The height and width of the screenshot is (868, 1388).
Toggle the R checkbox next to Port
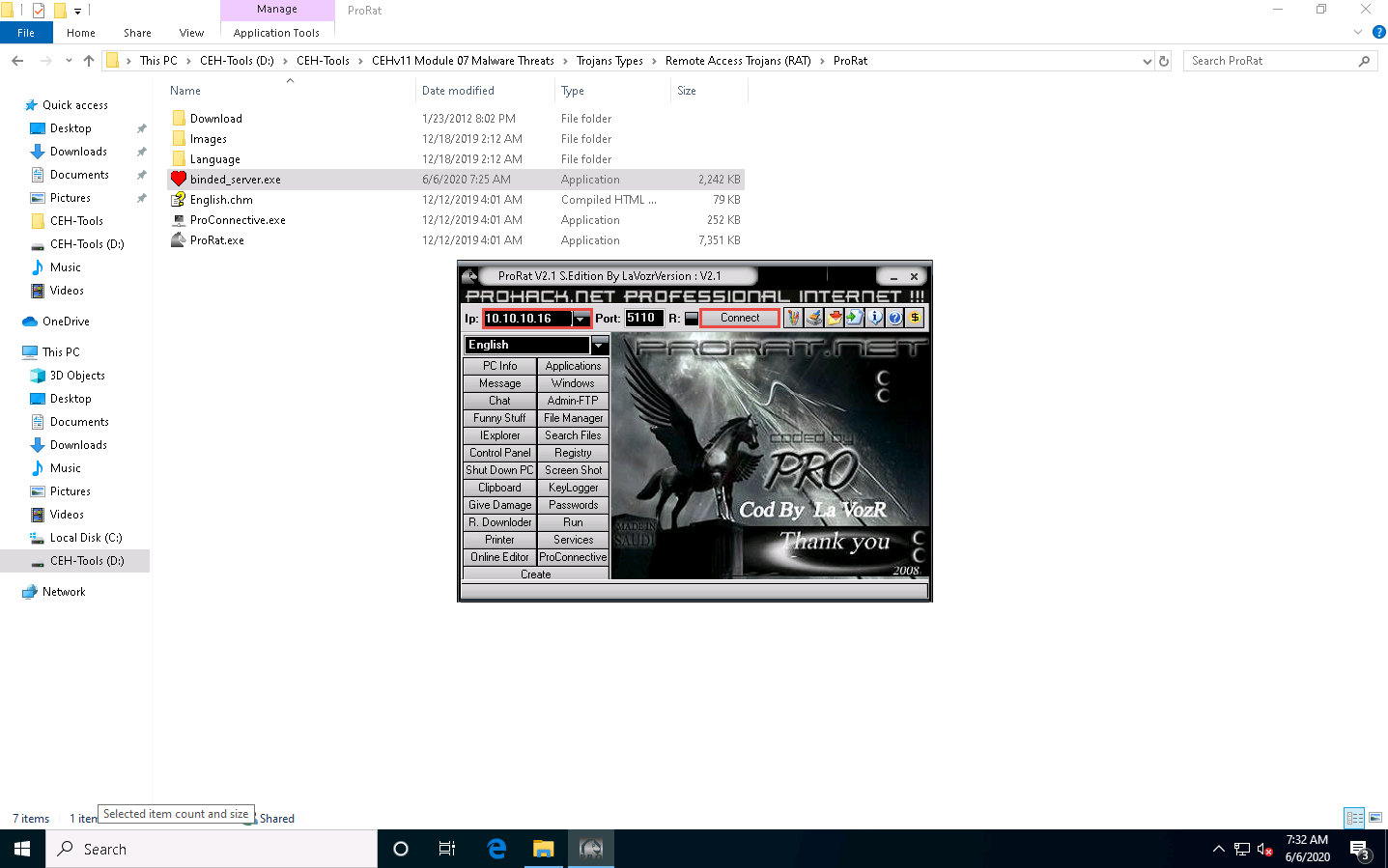pyautogui.click(x=692, y=319)
